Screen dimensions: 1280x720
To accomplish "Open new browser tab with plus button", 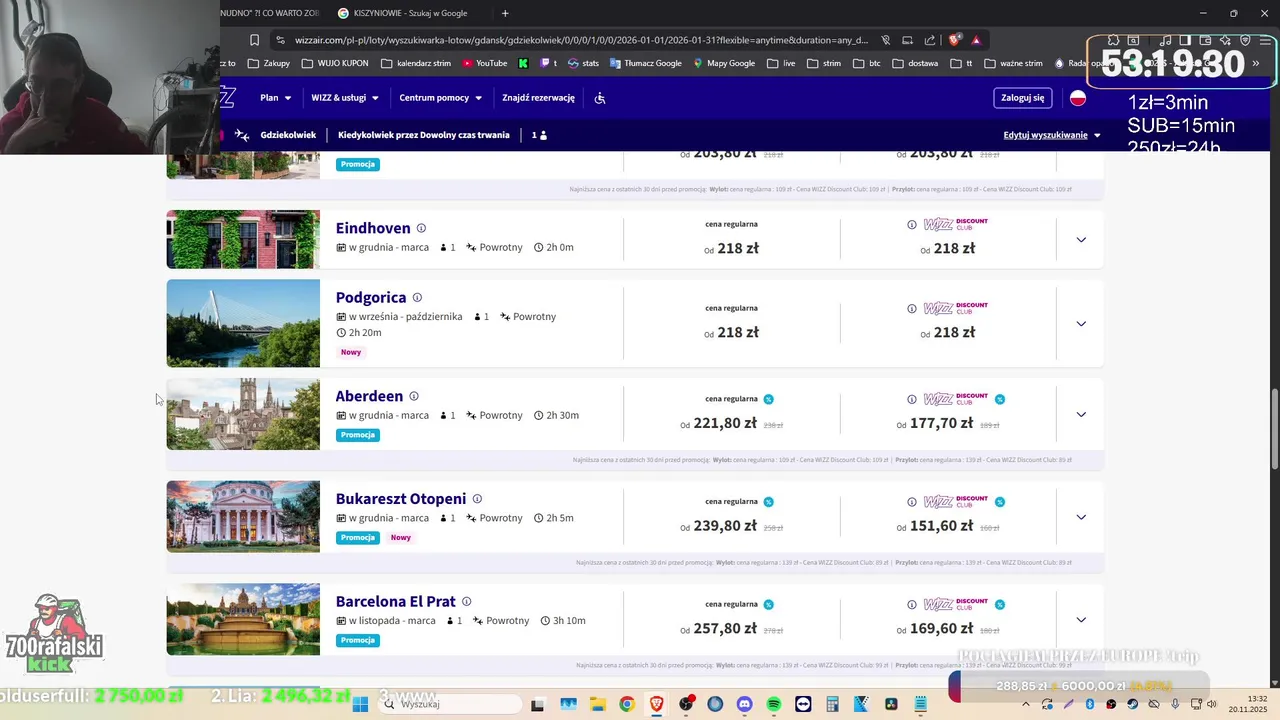I will click(505, 13).
